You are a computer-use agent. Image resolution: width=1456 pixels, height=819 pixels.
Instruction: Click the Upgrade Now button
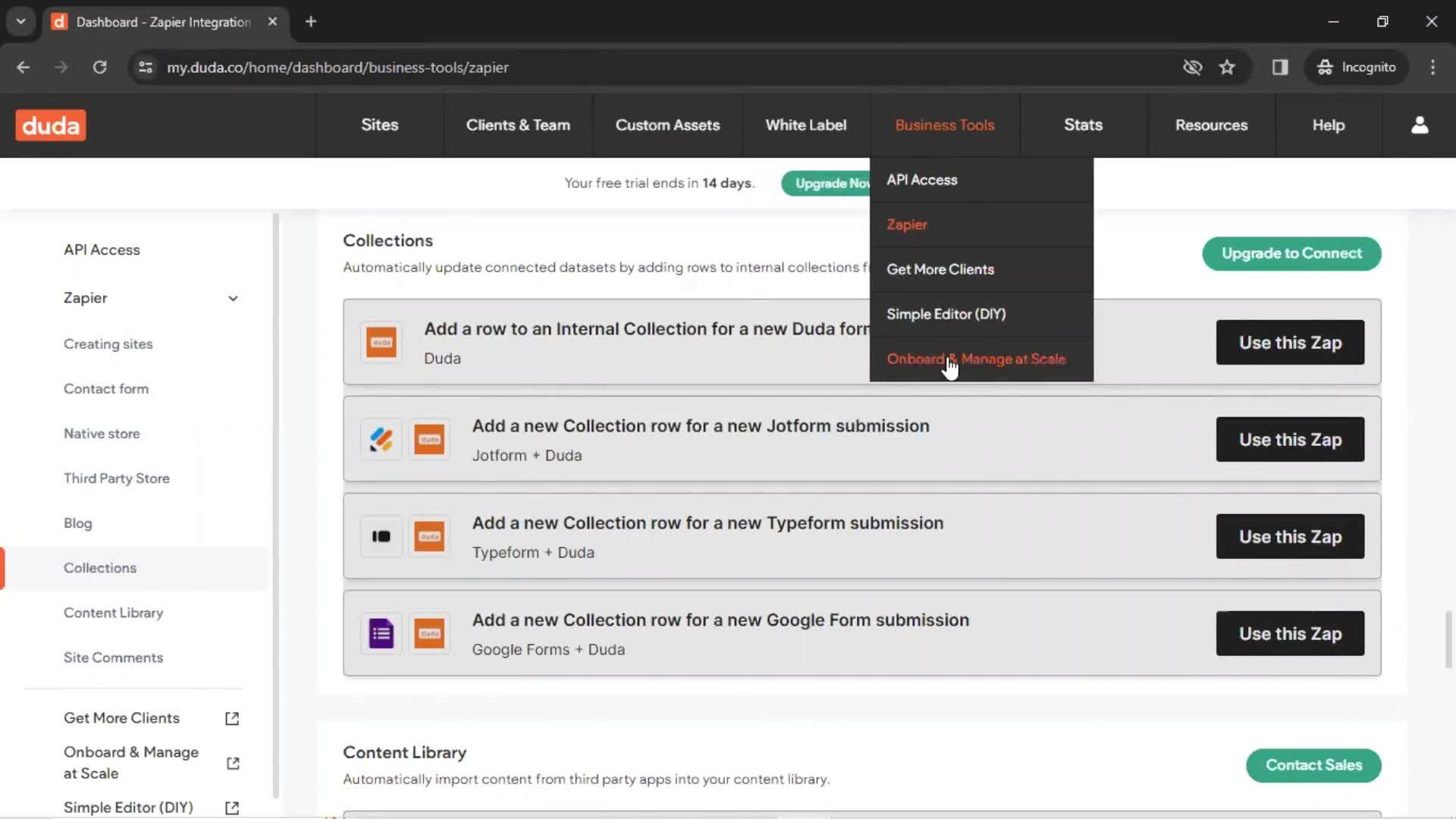point(827,184)
